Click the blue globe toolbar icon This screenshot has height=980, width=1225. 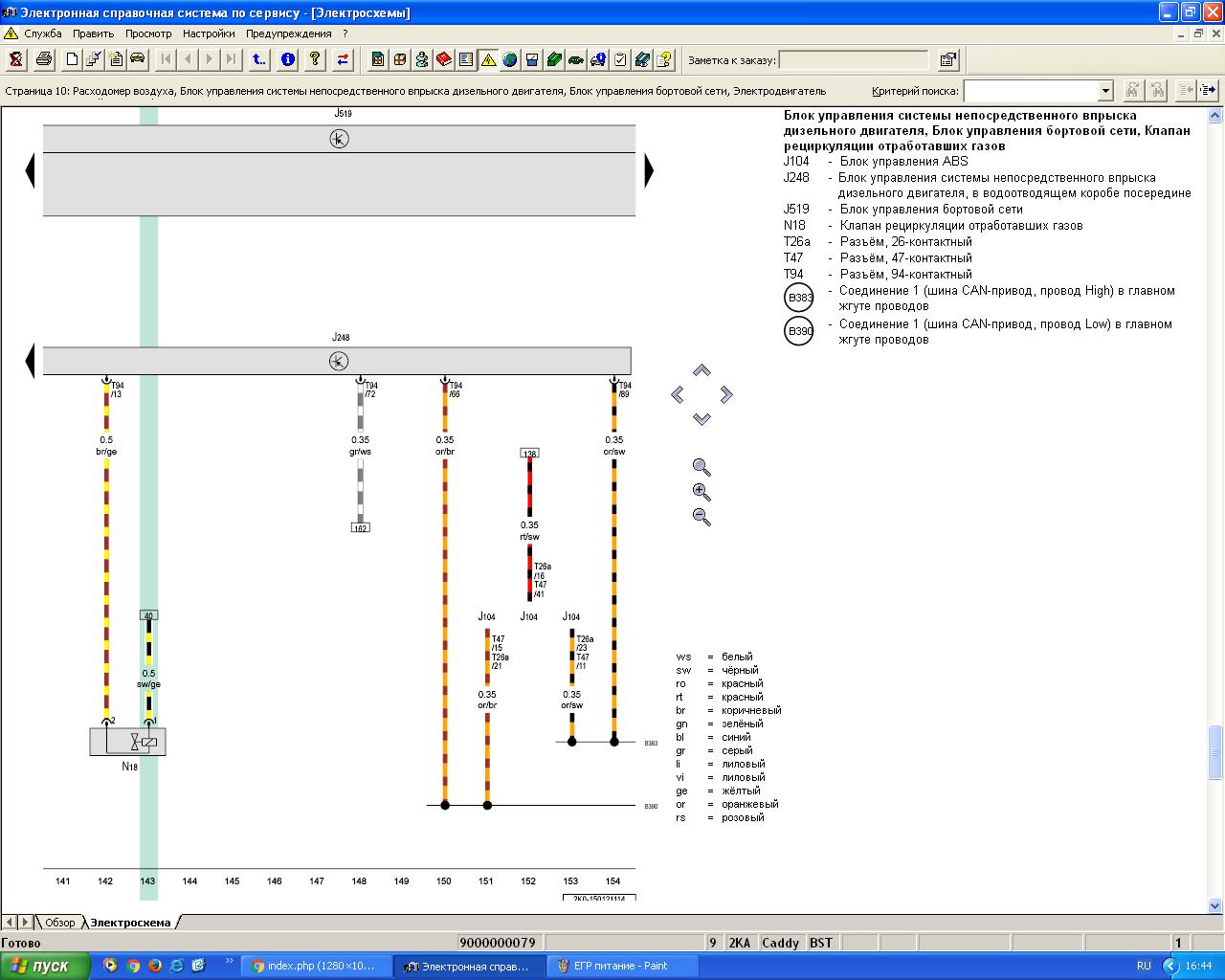pyautogui.click(x=510, y=59)
